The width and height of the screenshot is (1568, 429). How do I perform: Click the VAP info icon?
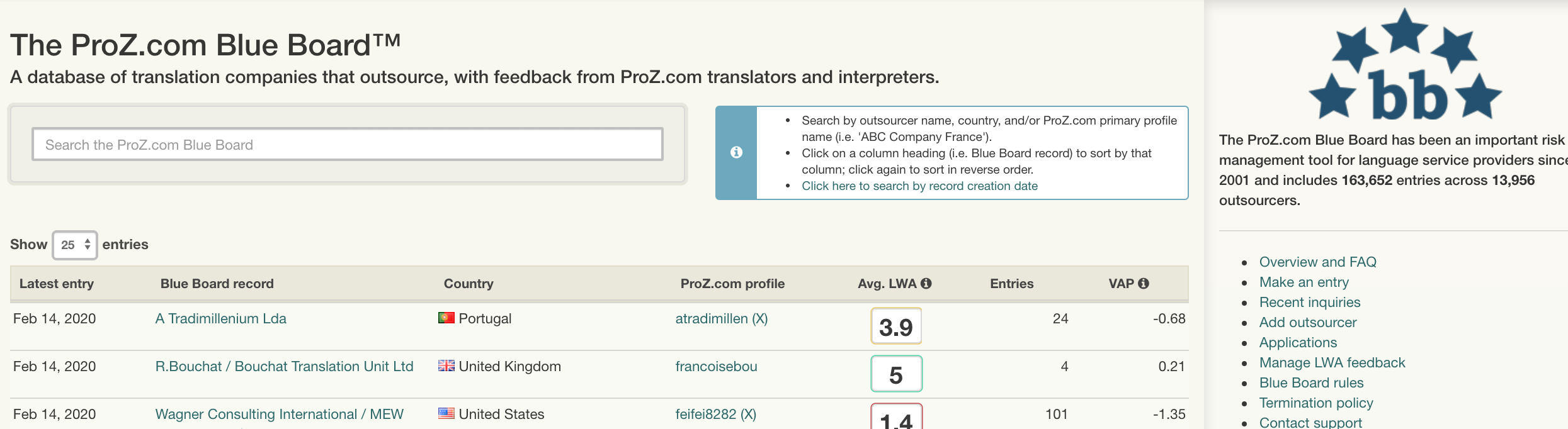tap(1144, 284)
